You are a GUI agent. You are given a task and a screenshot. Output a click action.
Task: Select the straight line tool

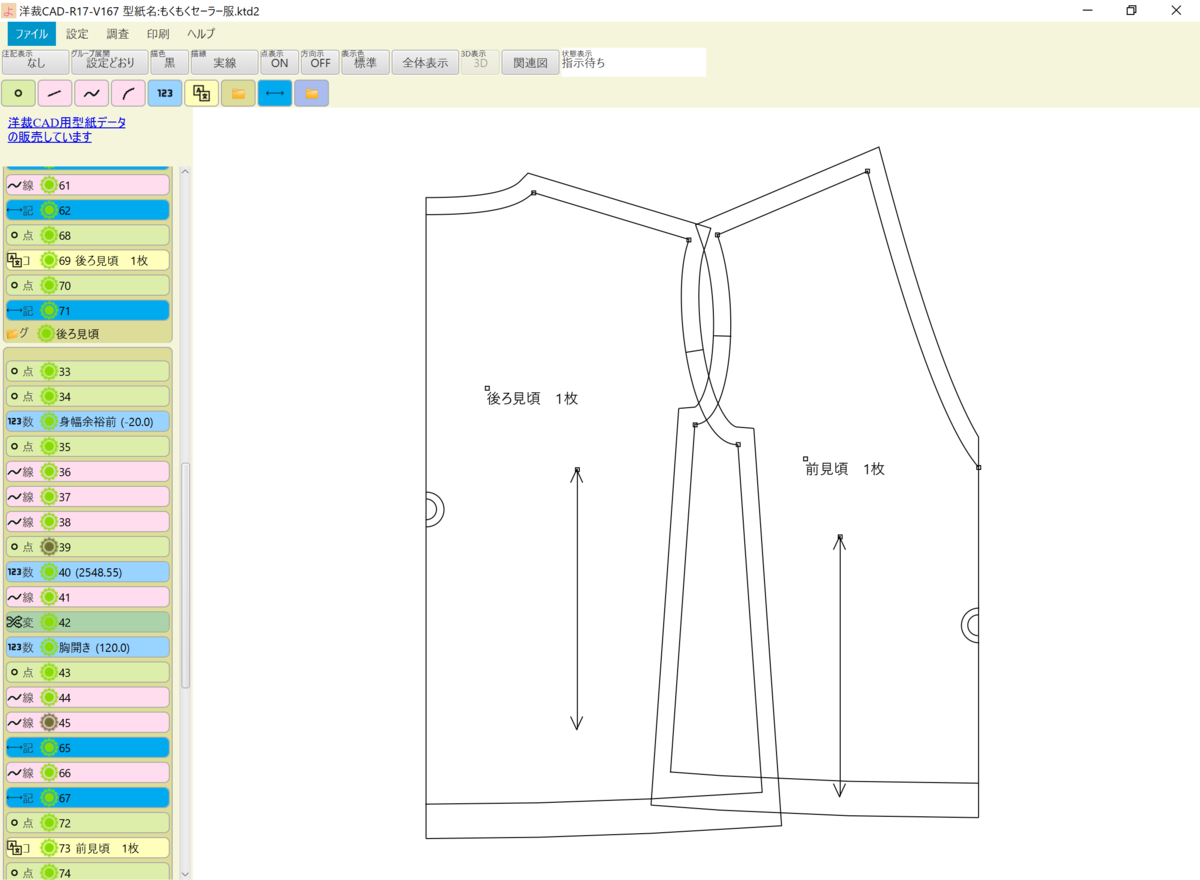click(55, 94)
